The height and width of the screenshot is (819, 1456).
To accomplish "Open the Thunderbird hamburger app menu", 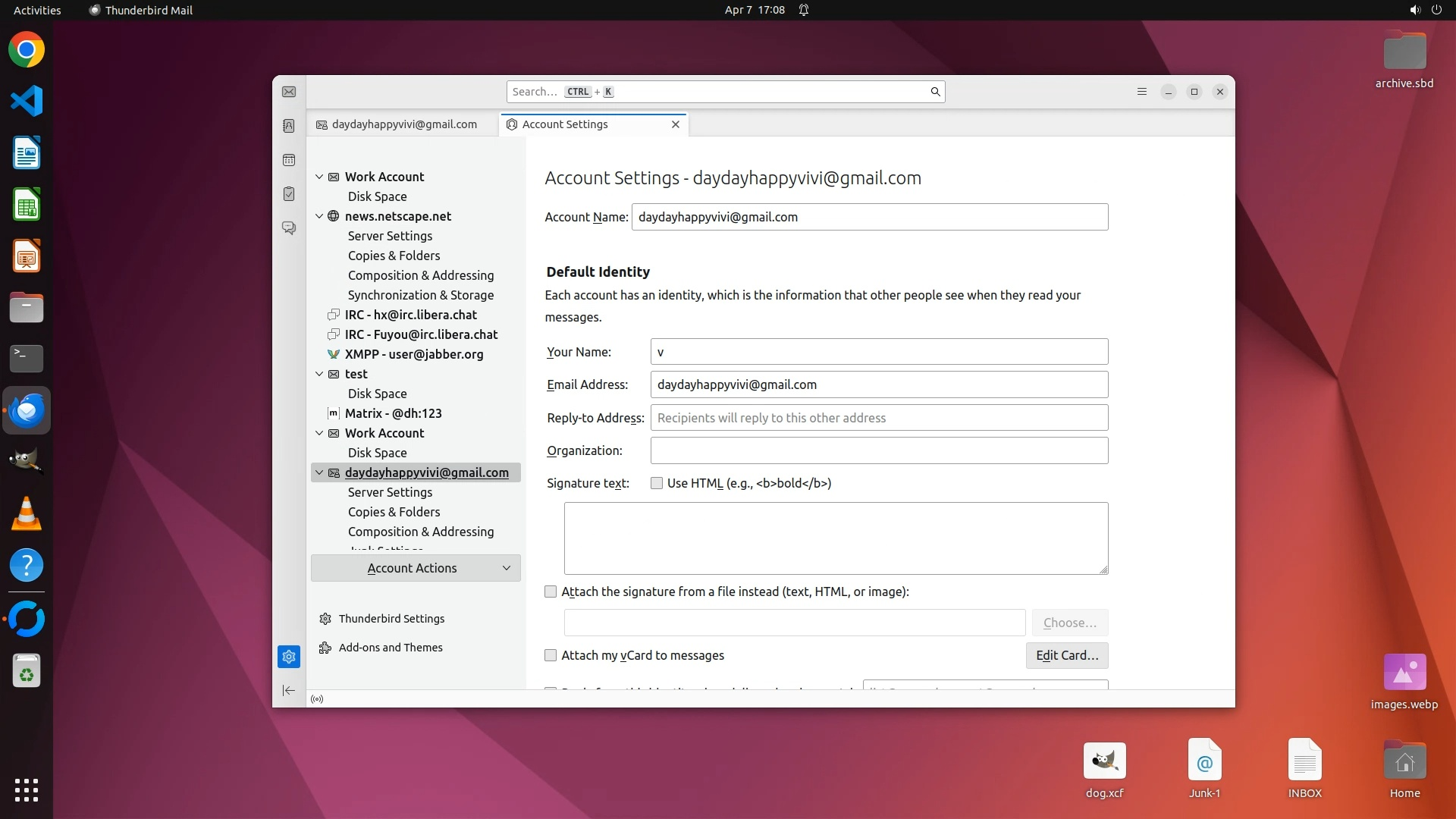I will click(1141, 92).
